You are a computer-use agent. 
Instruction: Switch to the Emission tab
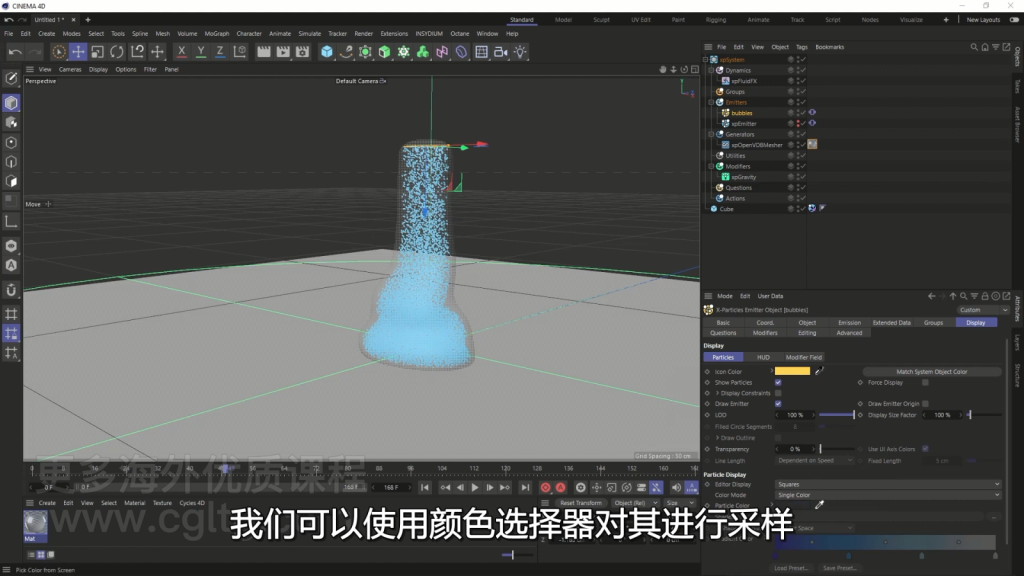tap(849, 323)
